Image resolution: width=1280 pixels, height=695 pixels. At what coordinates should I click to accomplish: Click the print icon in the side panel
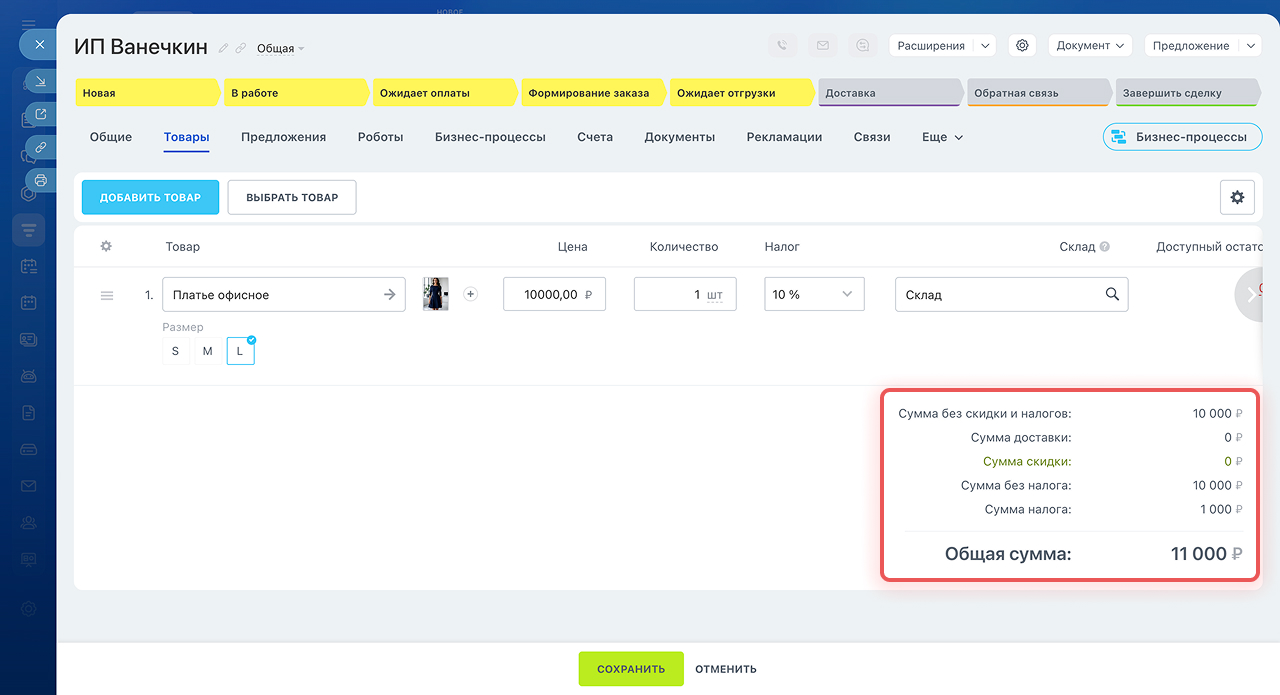(x=41, y=180)
